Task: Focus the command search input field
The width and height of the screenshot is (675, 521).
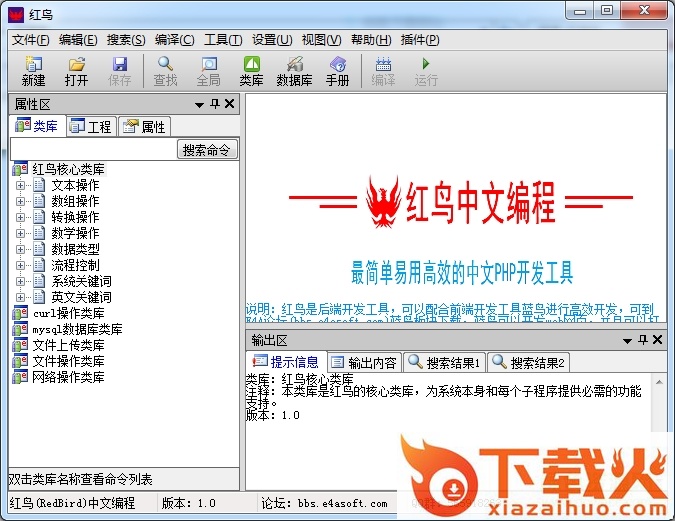Action: (x=93, y=150)
